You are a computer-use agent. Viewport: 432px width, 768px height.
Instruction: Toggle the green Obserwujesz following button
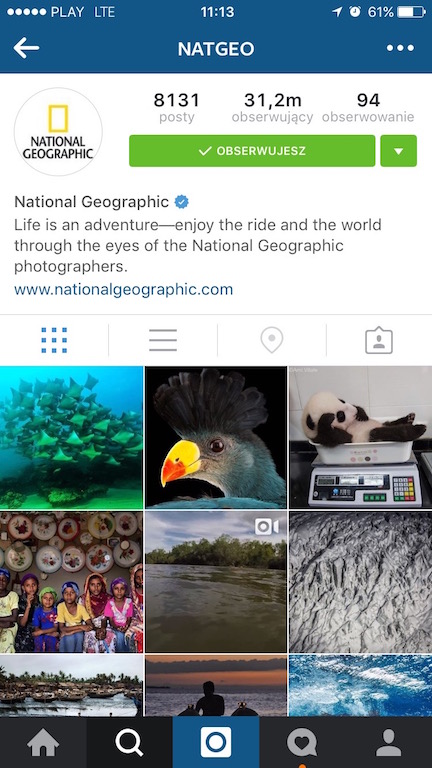[252, 151]
